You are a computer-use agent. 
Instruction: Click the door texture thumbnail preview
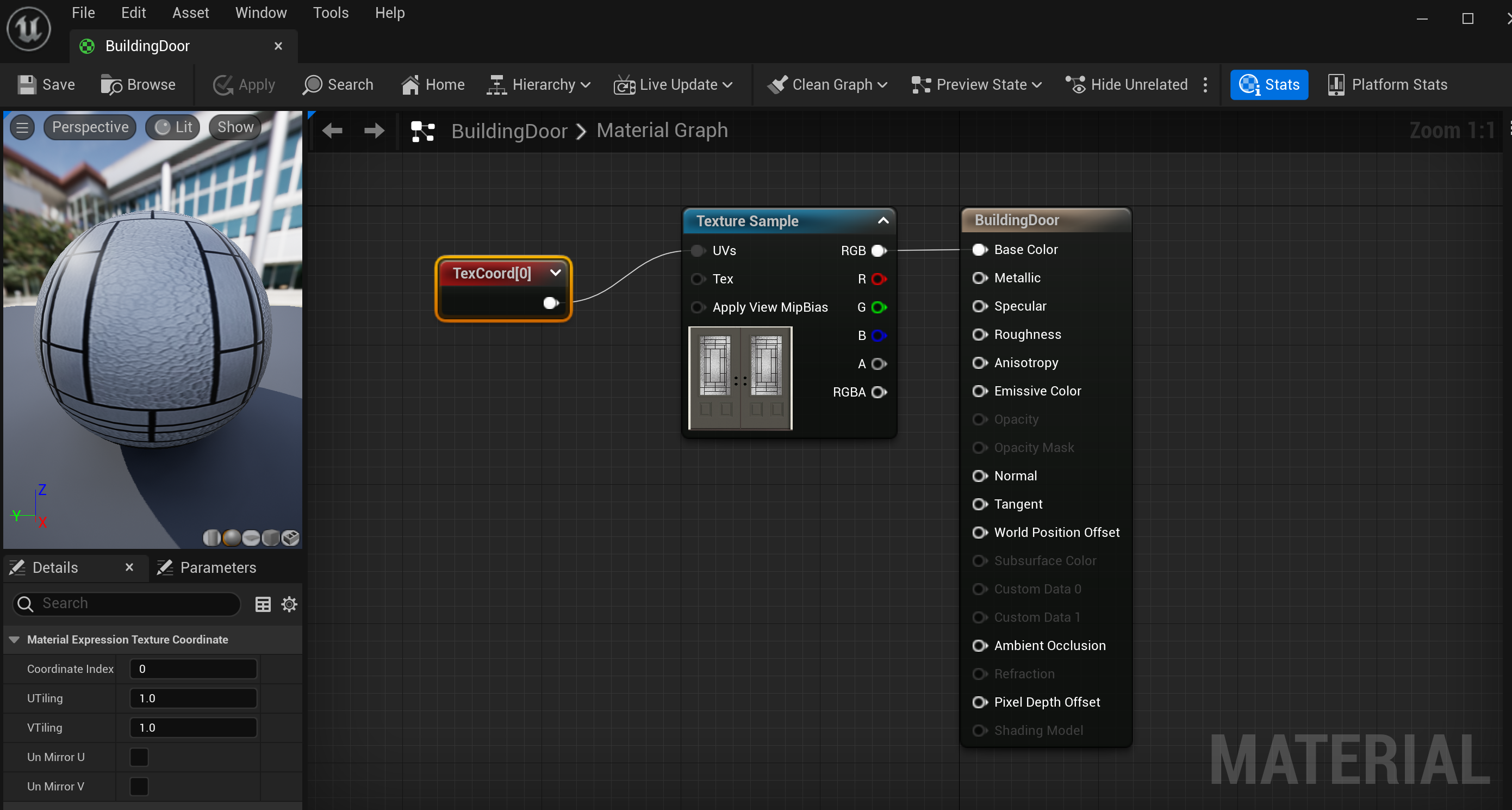click(740, 378)
